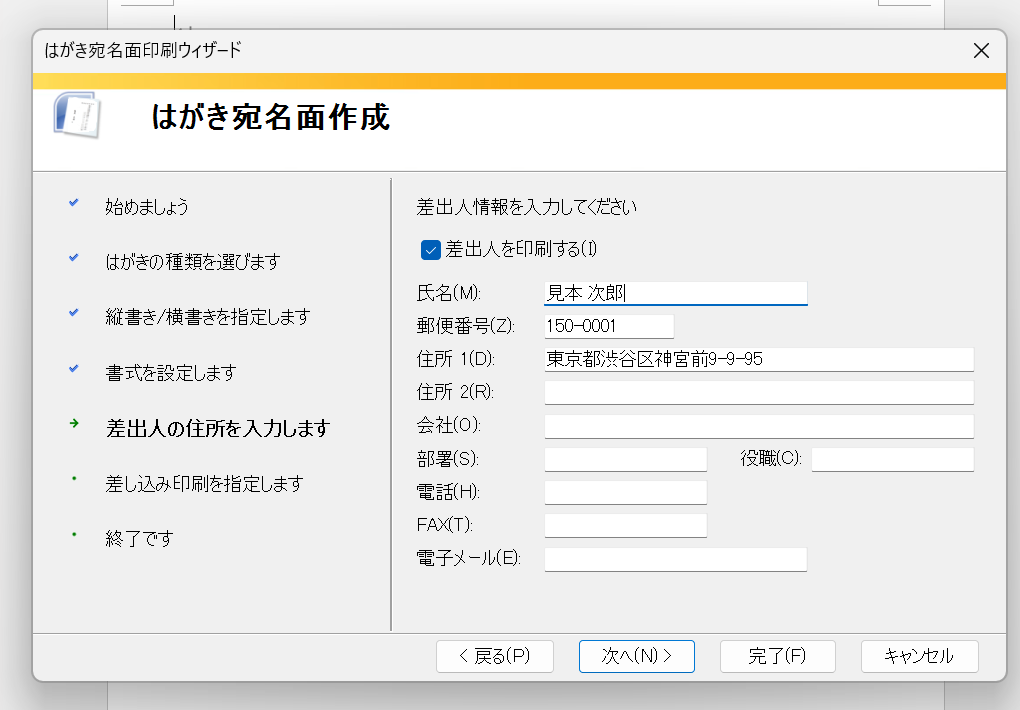Focus the 郵便番号 postal code field

click(x=609, y=326)
